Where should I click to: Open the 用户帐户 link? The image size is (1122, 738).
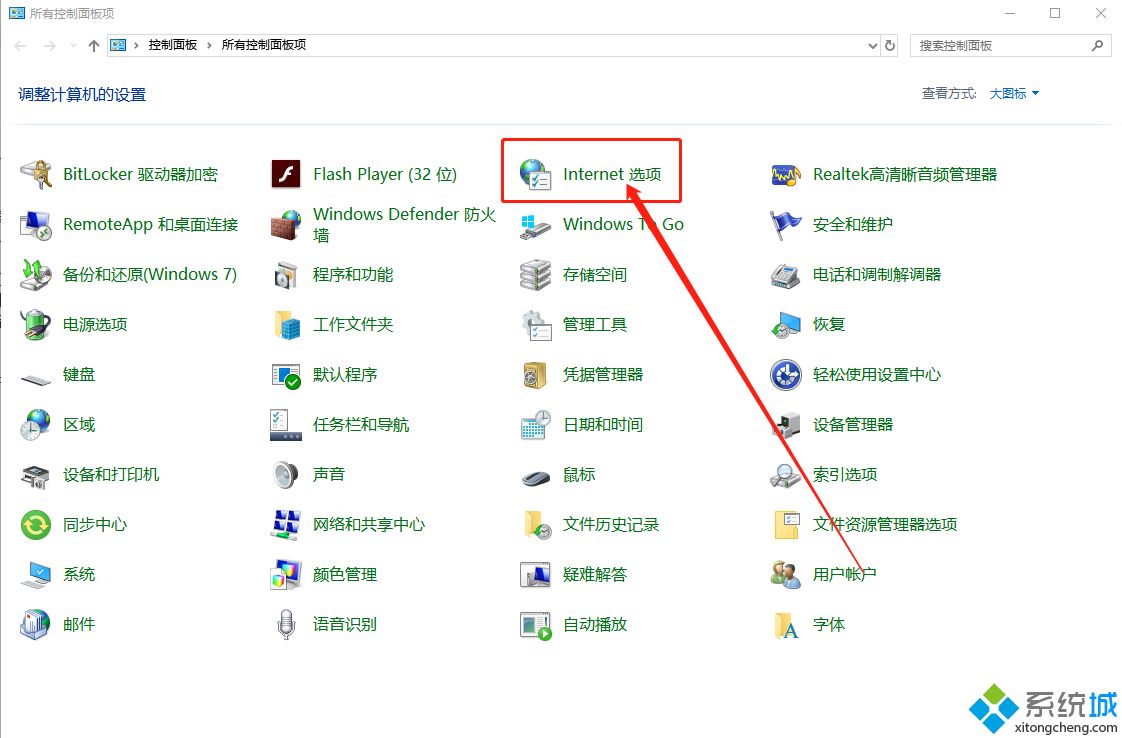coord(844,575)
